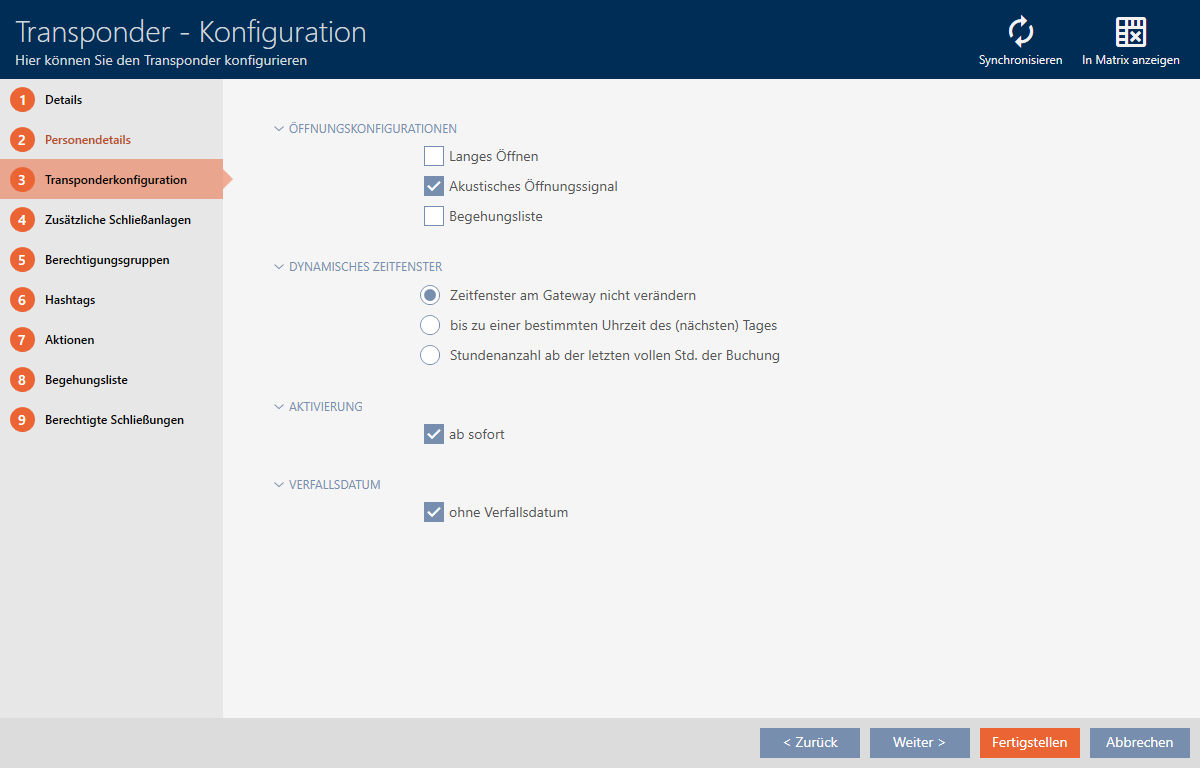1200x768 pixels.
Task: Go to Personendetails step
Action: [x=88, y=140]
